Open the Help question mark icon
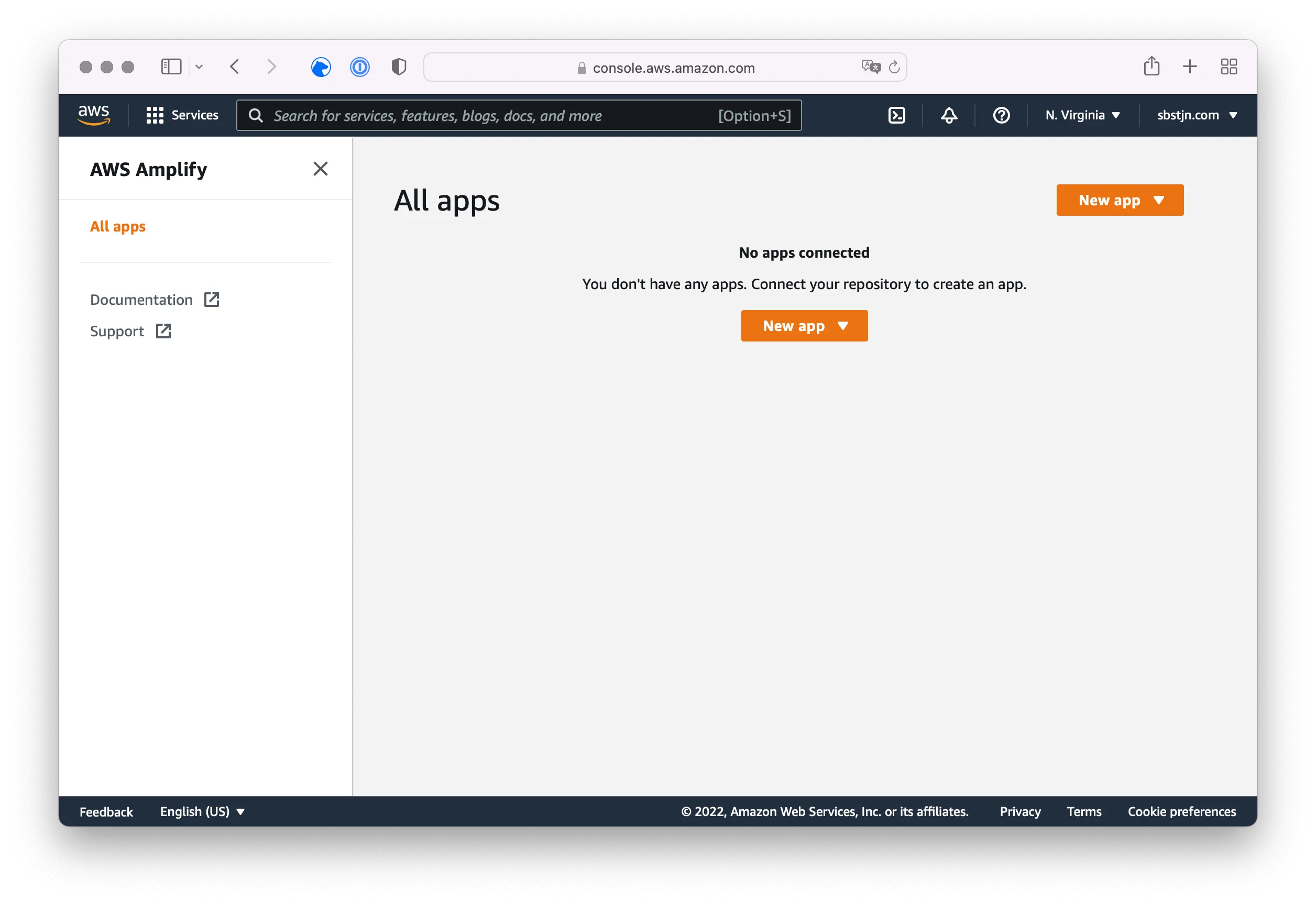 click(1001, 115)
